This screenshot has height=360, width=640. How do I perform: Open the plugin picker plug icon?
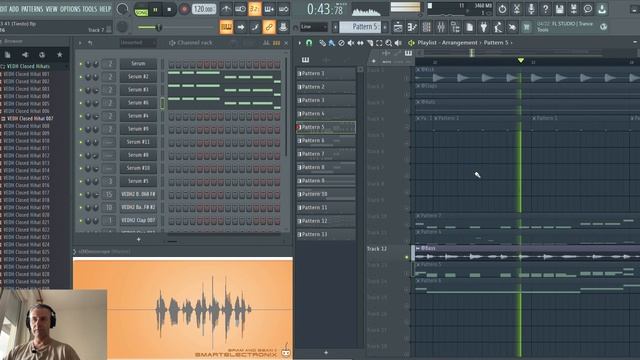point(484,27)
